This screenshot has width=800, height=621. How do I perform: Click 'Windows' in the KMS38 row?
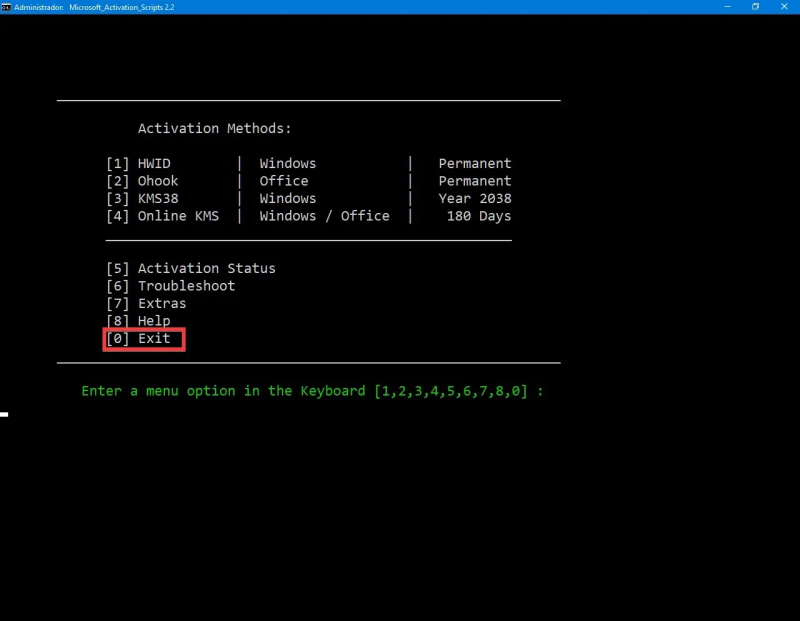tap(288, 198)
